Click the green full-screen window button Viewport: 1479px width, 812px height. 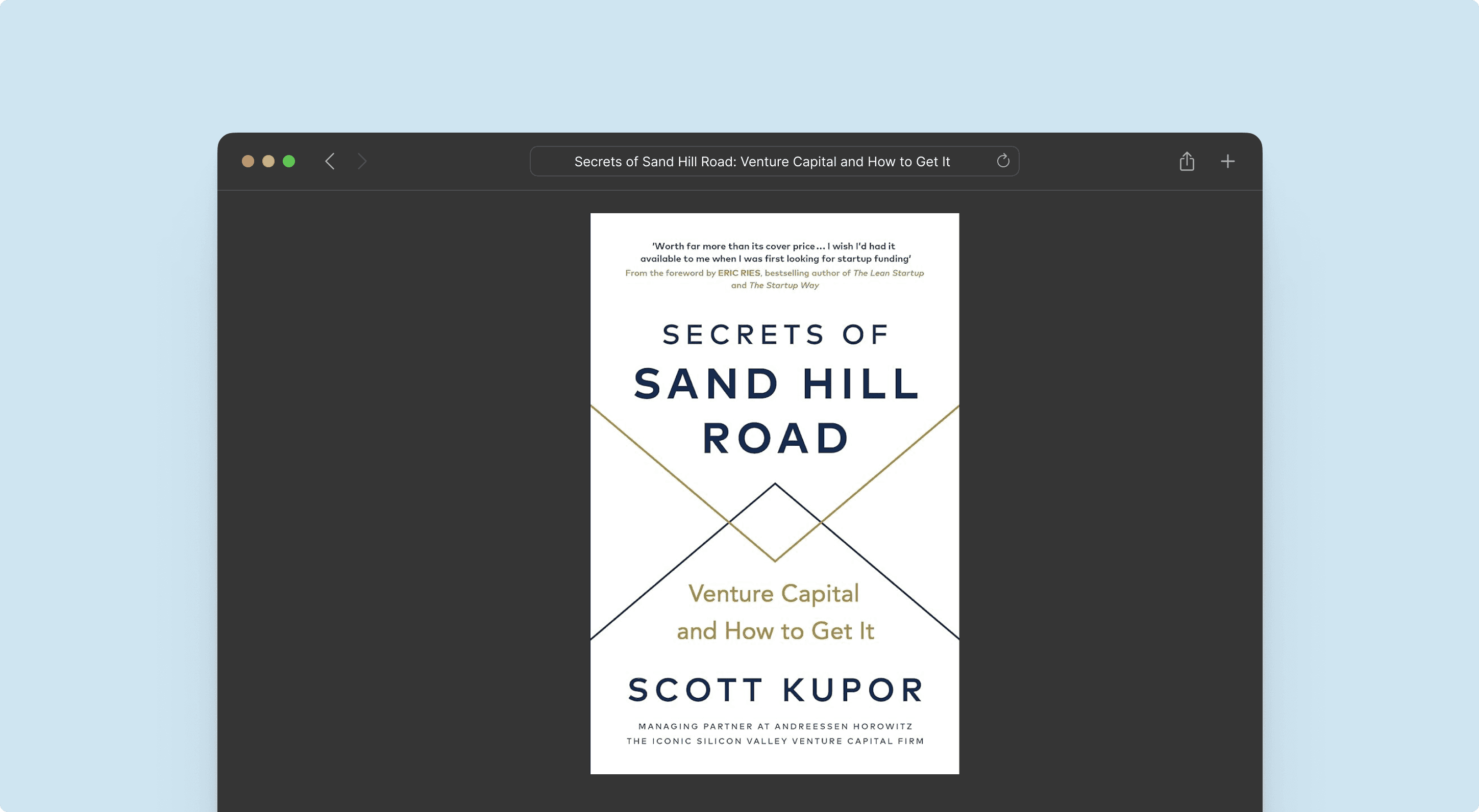[x=289, y=161]
